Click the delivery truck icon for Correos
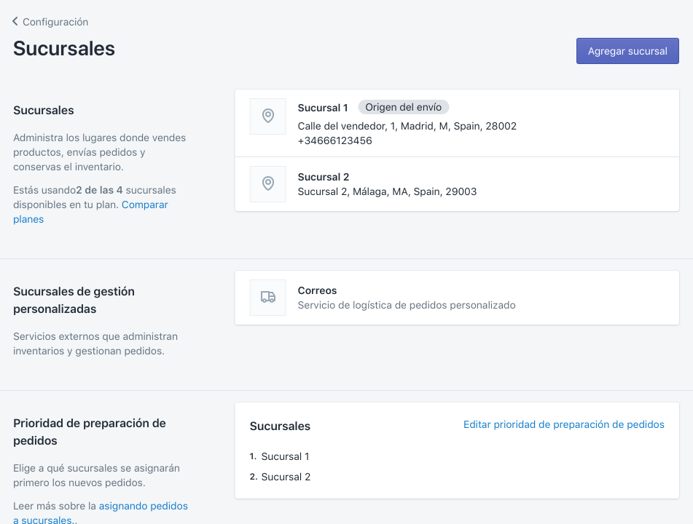Screen dimensions: 693x524 [267, 297]
